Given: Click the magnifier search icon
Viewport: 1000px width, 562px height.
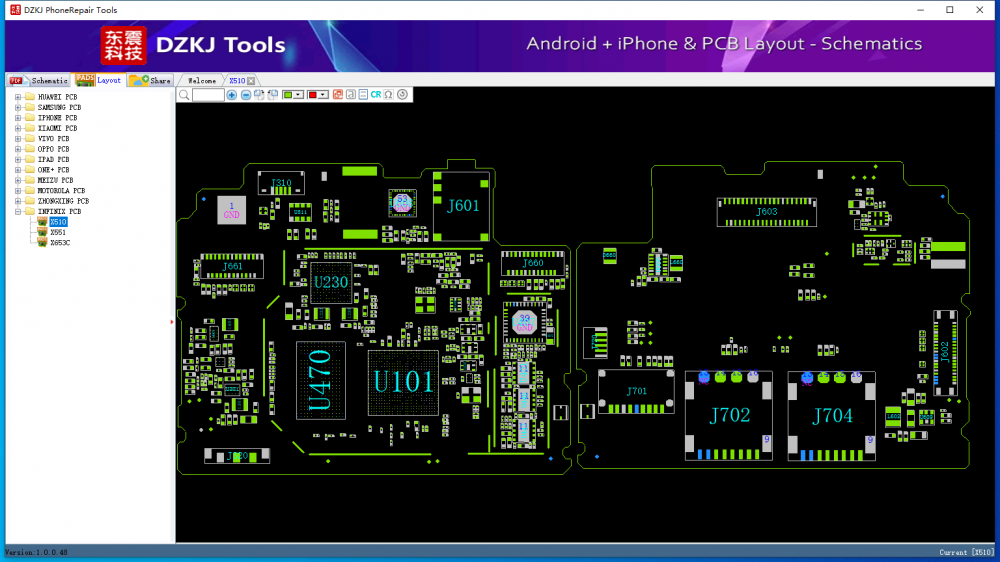Looking at the screenshot, I should (x=184, y=95).
